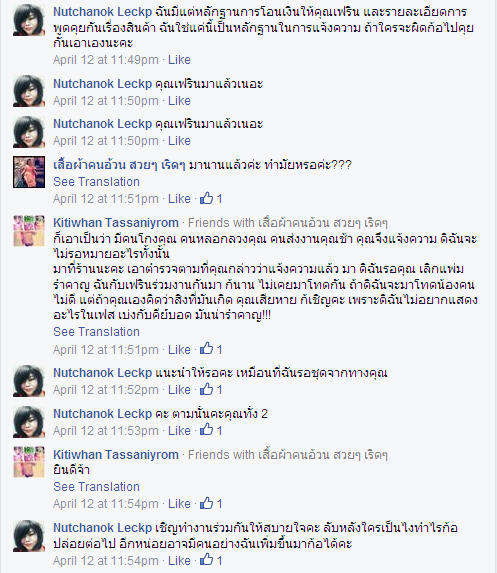Click เสื้อผ้าคนอ้วน page avatar thumbnail
The height and width of the screenshot is (573, 497).
(29, 172)
